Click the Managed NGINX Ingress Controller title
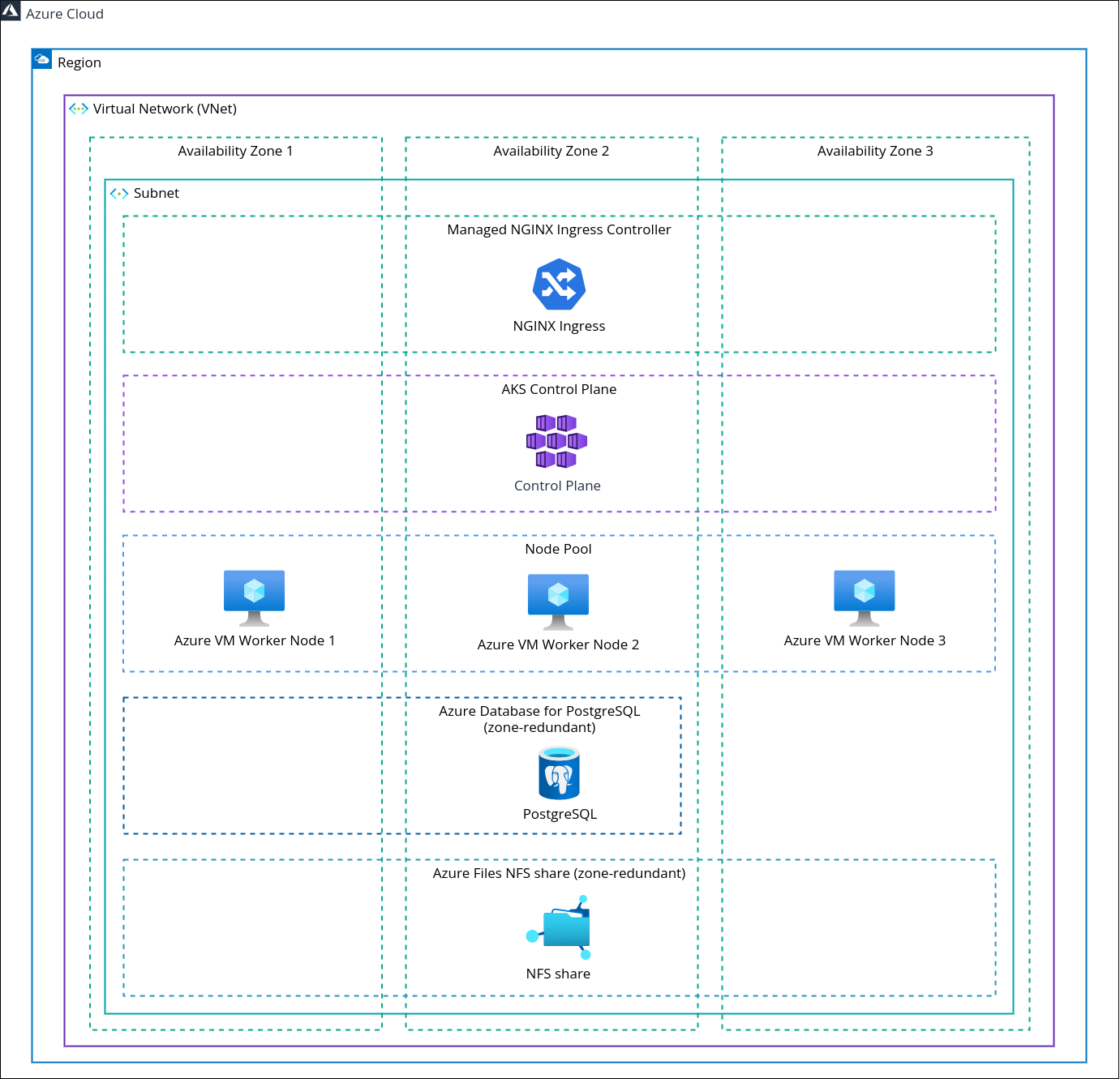The width and height of the screenshot is (1120, 1079). click(x=559, y=229)
